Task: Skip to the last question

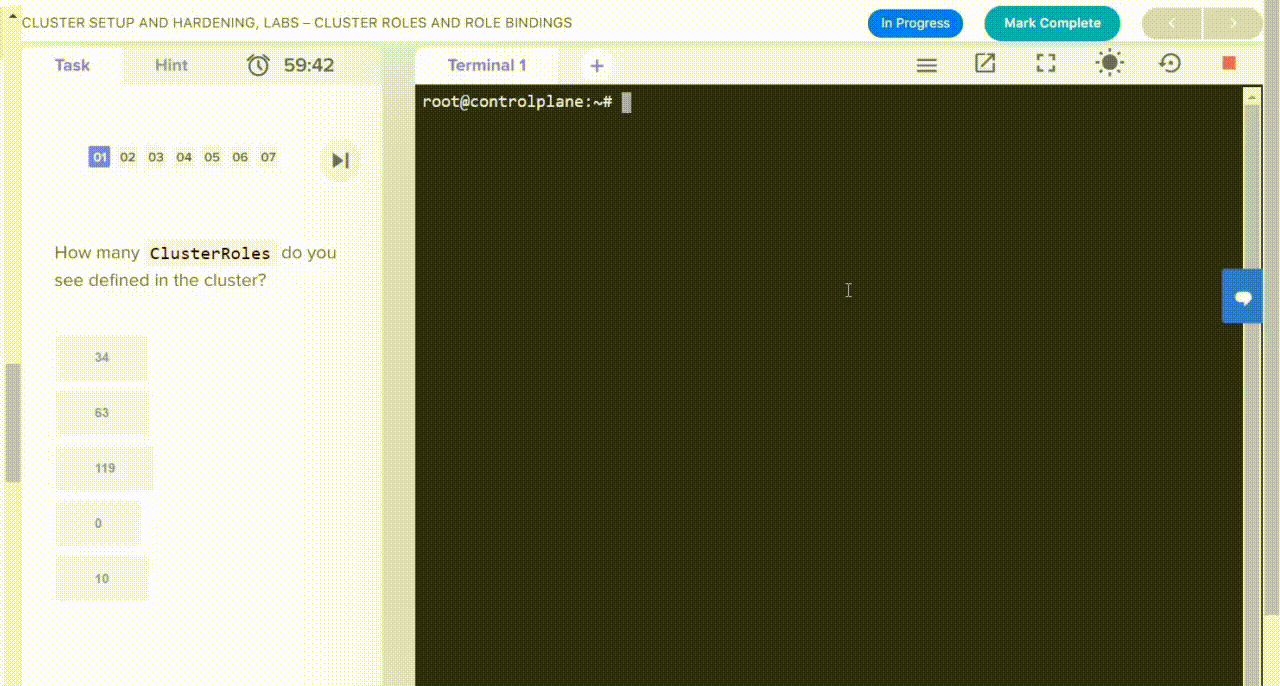Action: pos(340,159)
